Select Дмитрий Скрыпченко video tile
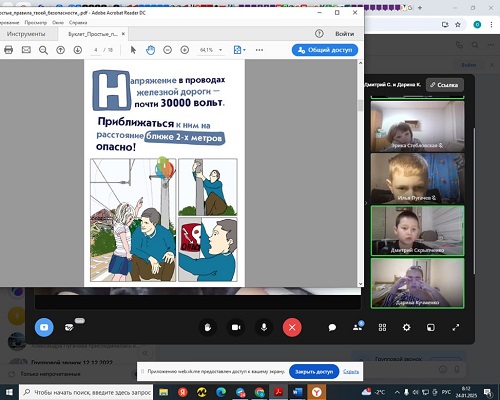Image resolution: width=500 pixels, height=400 pixels. (417, 231)
